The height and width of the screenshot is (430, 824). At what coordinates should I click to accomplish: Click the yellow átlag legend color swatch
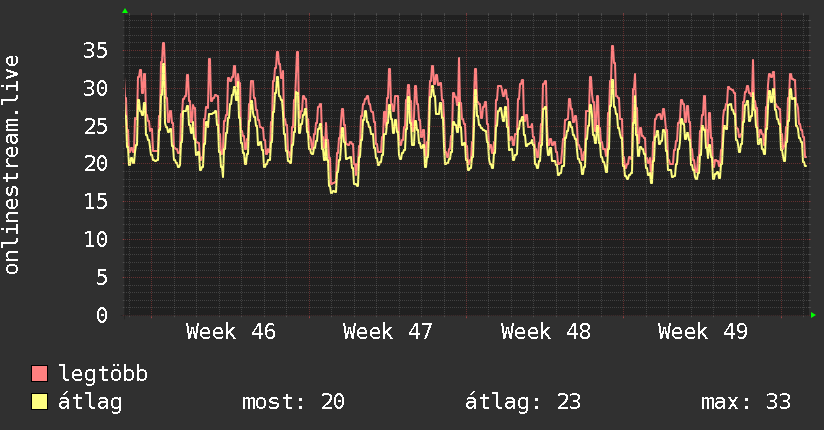(x=39, y=401)
